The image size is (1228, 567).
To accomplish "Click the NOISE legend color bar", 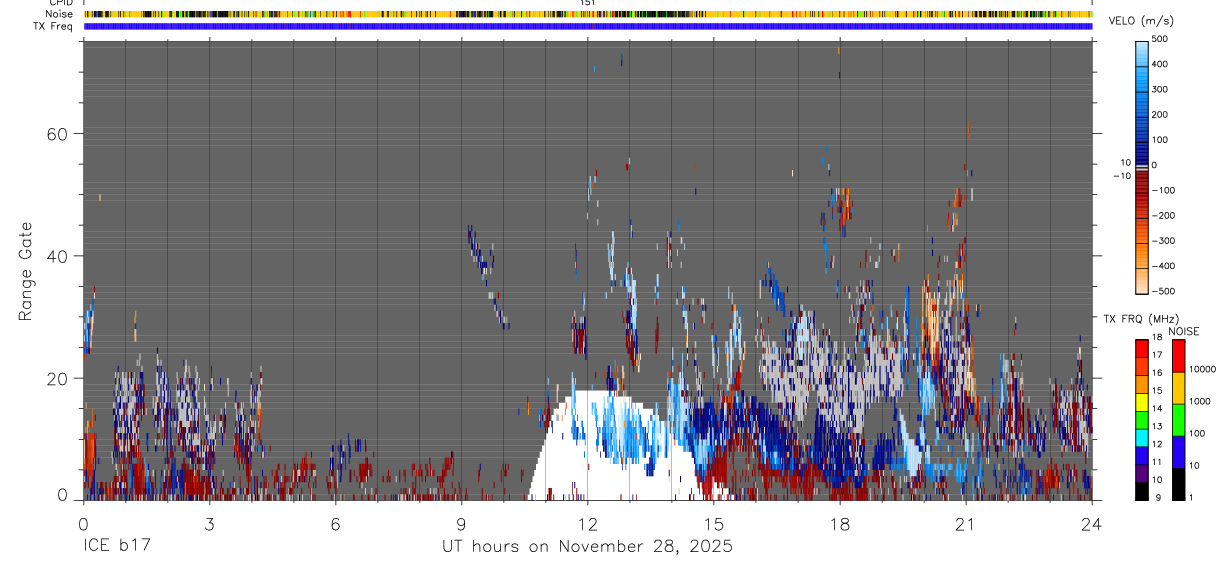I will 1179,419.
